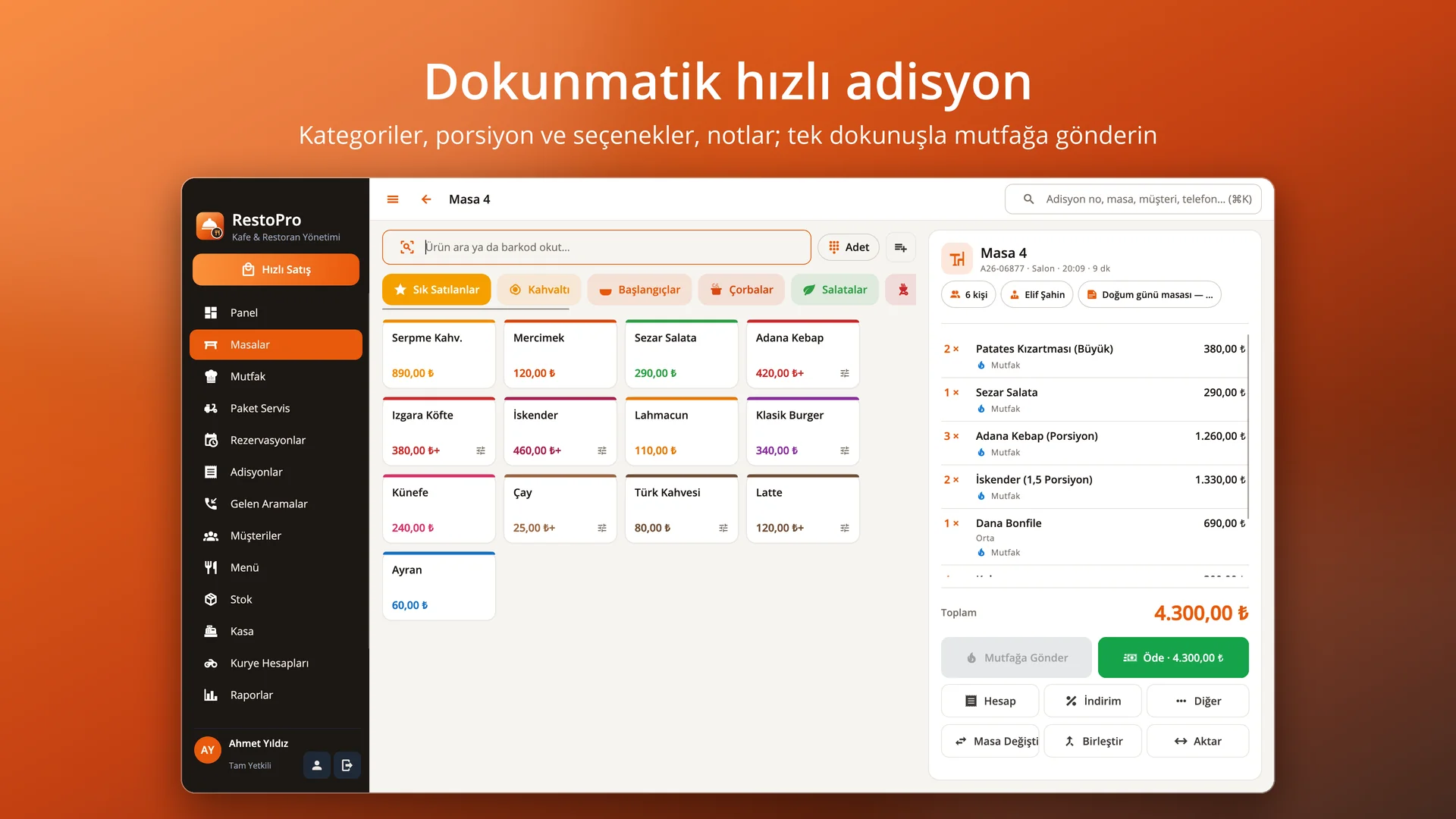This screenshot has width=1456, height=819.
Task: Open options icon on Çay card
Action: pos(602,528)
